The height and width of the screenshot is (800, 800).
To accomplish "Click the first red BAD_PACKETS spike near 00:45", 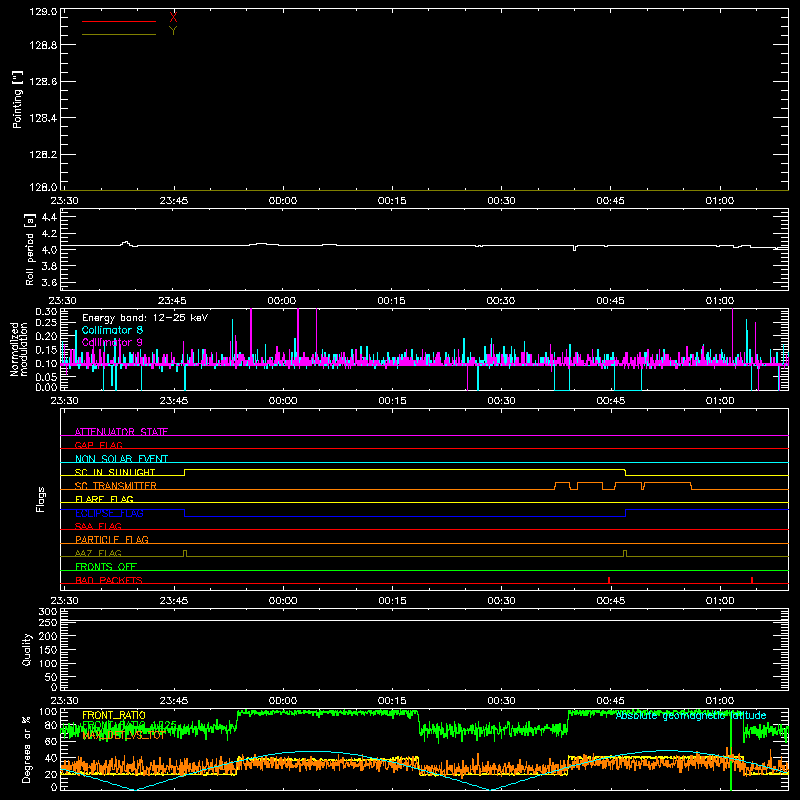I will coord(609,580).
